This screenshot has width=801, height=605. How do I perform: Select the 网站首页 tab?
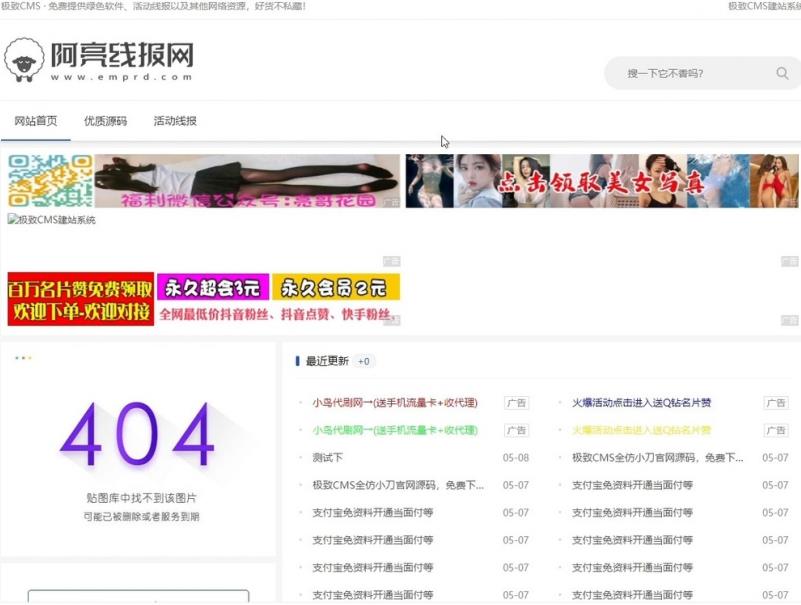[x=36, y=121]
